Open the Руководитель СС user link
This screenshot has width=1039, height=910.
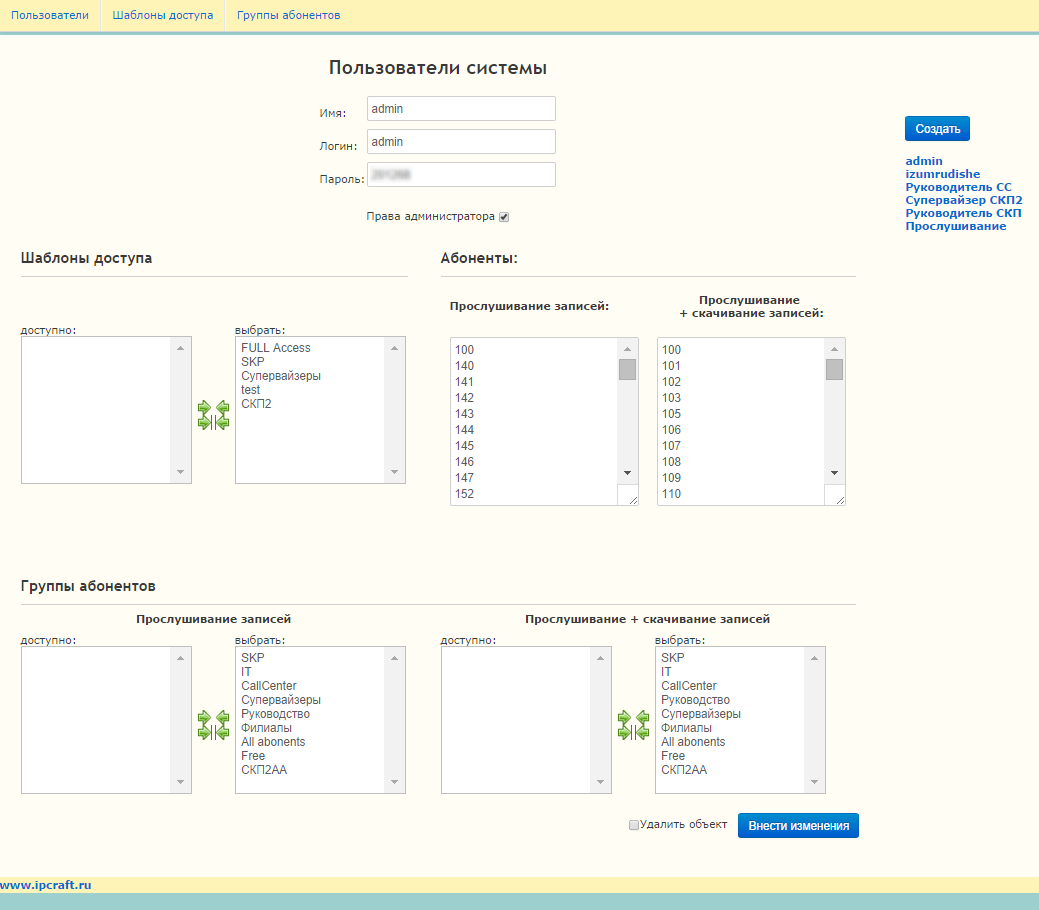(958, 187)
